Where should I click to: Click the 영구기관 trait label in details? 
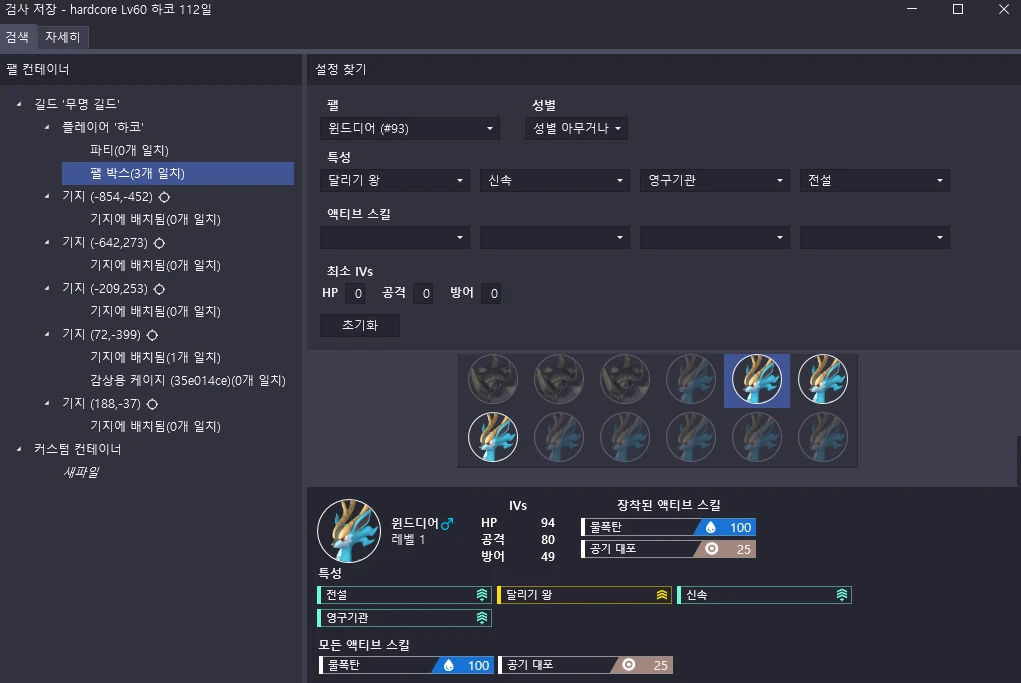347,618
